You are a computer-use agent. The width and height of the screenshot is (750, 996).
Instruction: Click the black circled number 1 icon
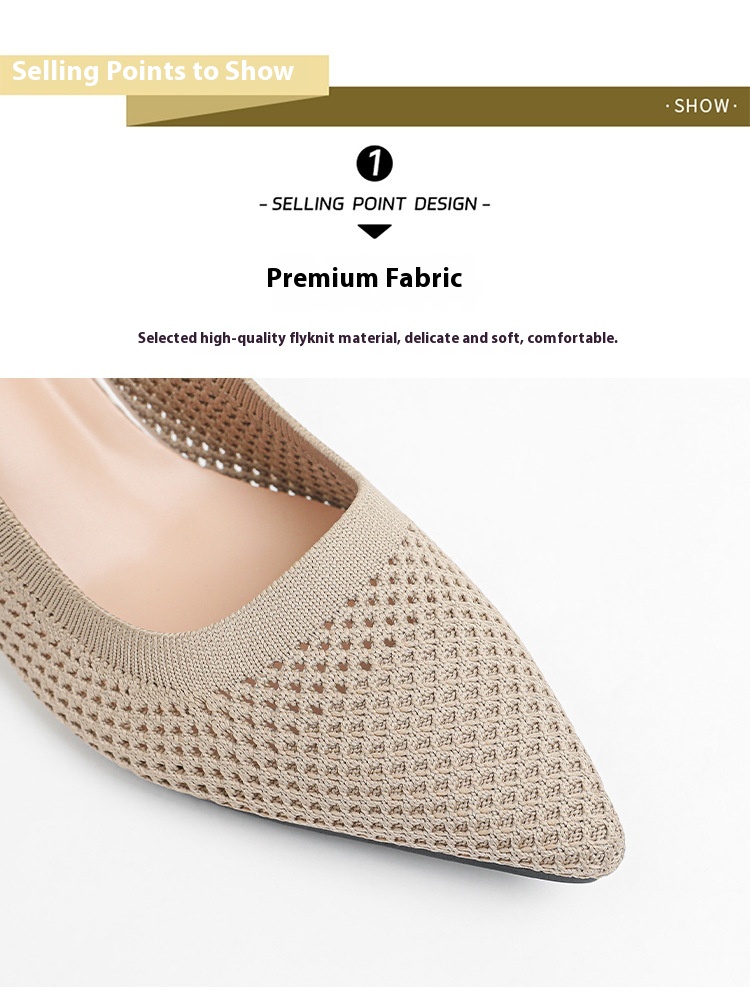374,163
